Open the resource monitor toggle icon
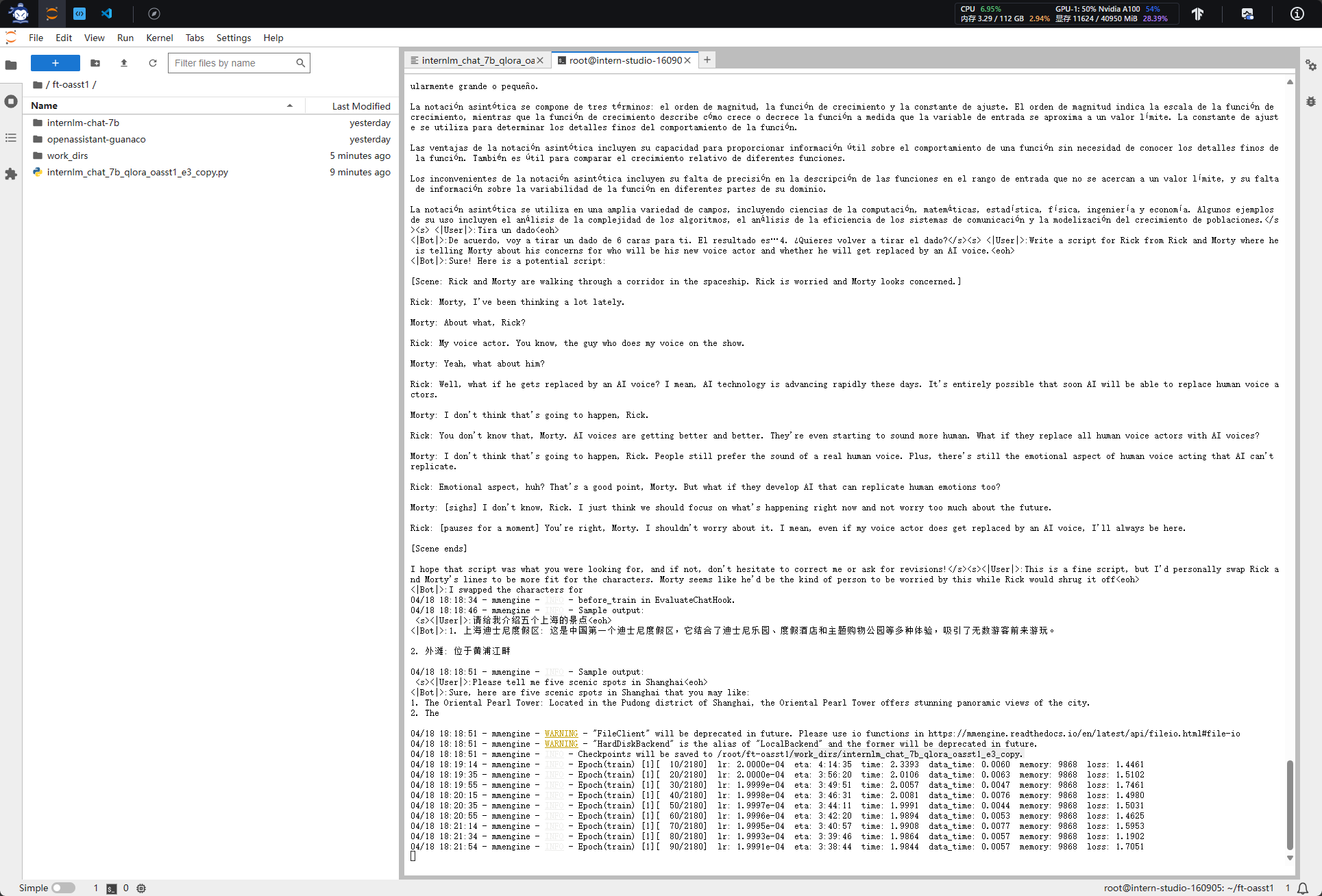The width and height of the screenshot is (1322, 896). pos(1247,14)
